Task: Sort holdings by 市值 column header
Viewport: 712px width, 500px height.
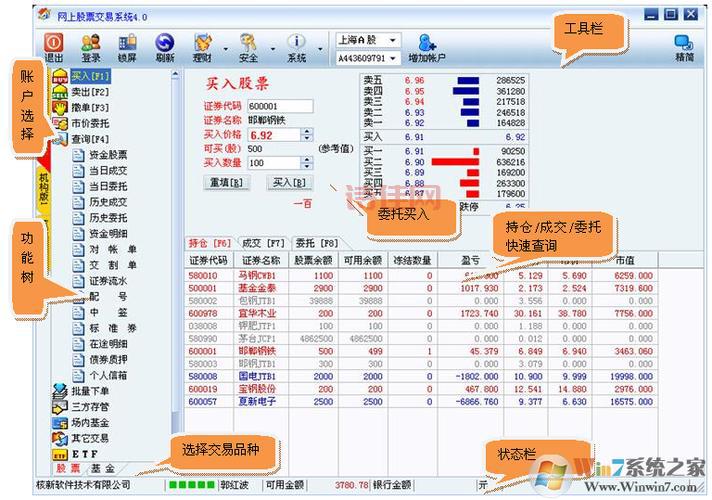Action: coord(625,260)
